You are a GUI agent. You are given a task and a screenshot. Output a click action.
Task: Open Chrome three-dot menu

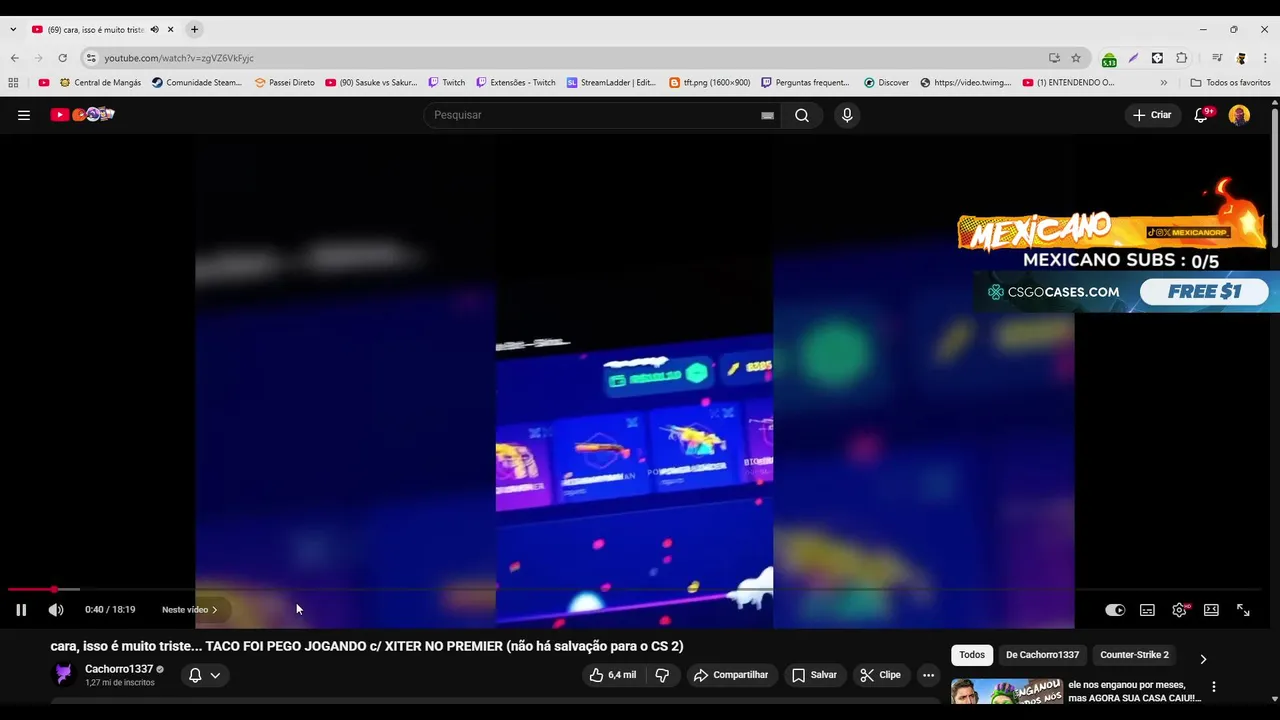1265,58
